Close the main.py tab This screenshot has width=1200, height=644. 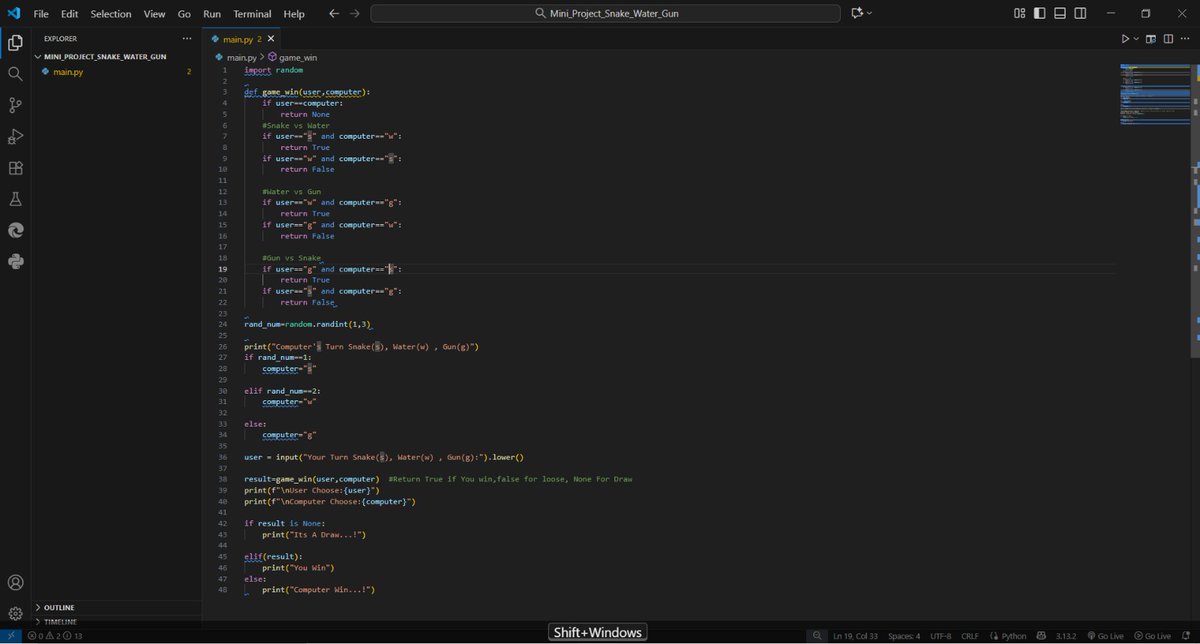click(x=271, y=39)
